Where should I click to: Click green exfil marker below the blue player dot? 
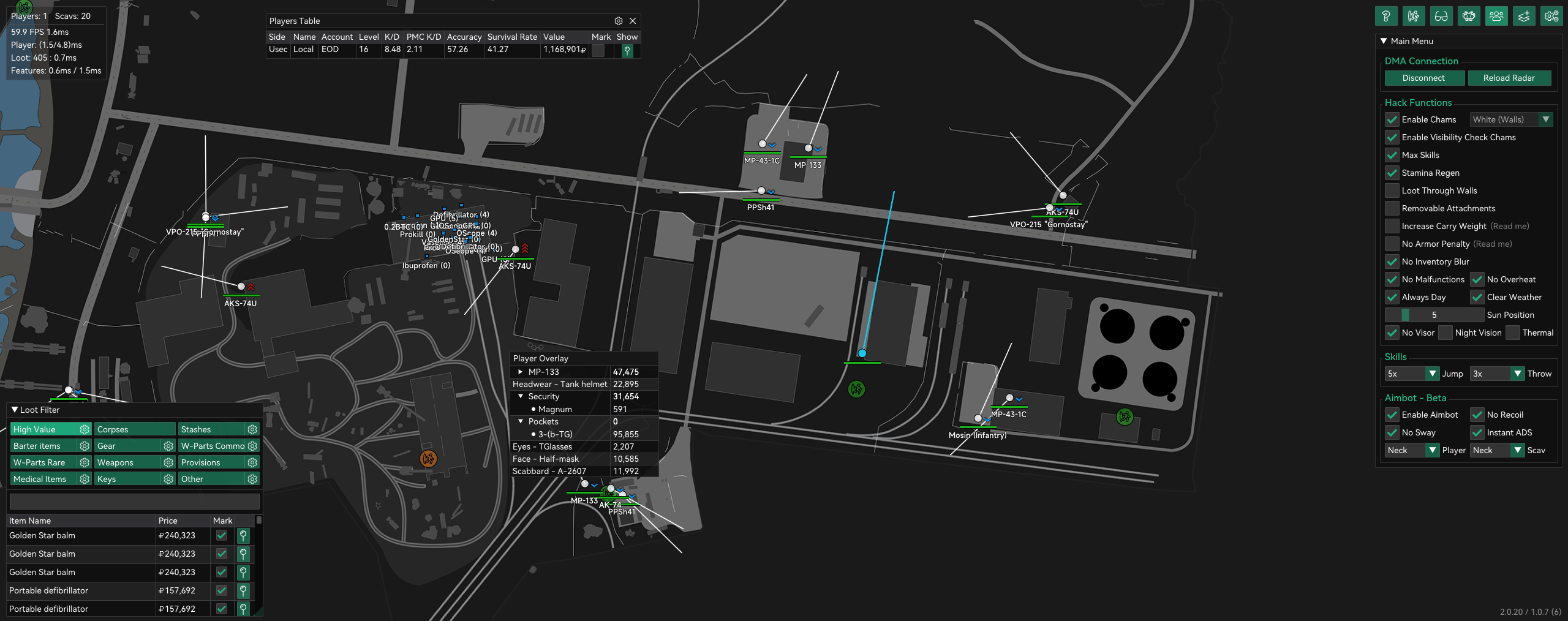[856, 389]
